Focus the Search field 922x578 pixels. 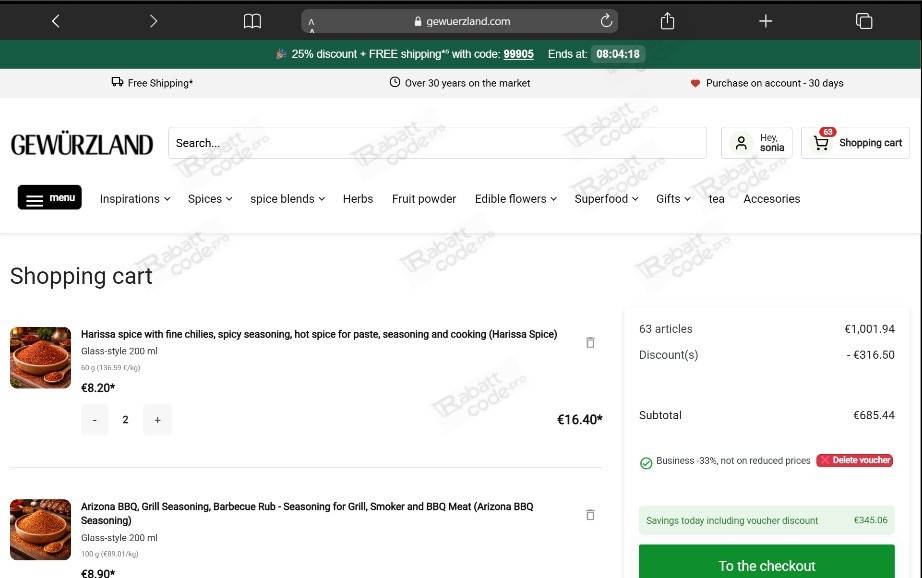click(x=437, y=143)
